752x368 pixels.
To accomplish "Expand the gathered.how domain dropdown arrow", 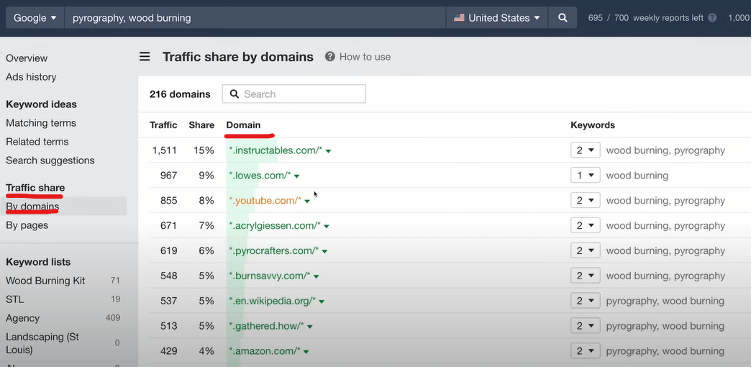I will click(x=310, y=327).
